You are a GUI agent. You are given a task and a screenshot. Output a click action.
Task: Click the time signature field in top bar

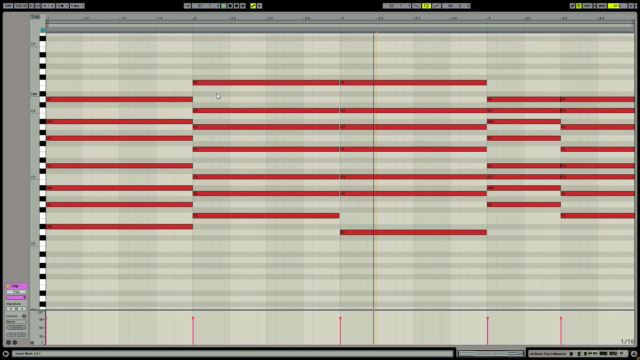(48, 6)
